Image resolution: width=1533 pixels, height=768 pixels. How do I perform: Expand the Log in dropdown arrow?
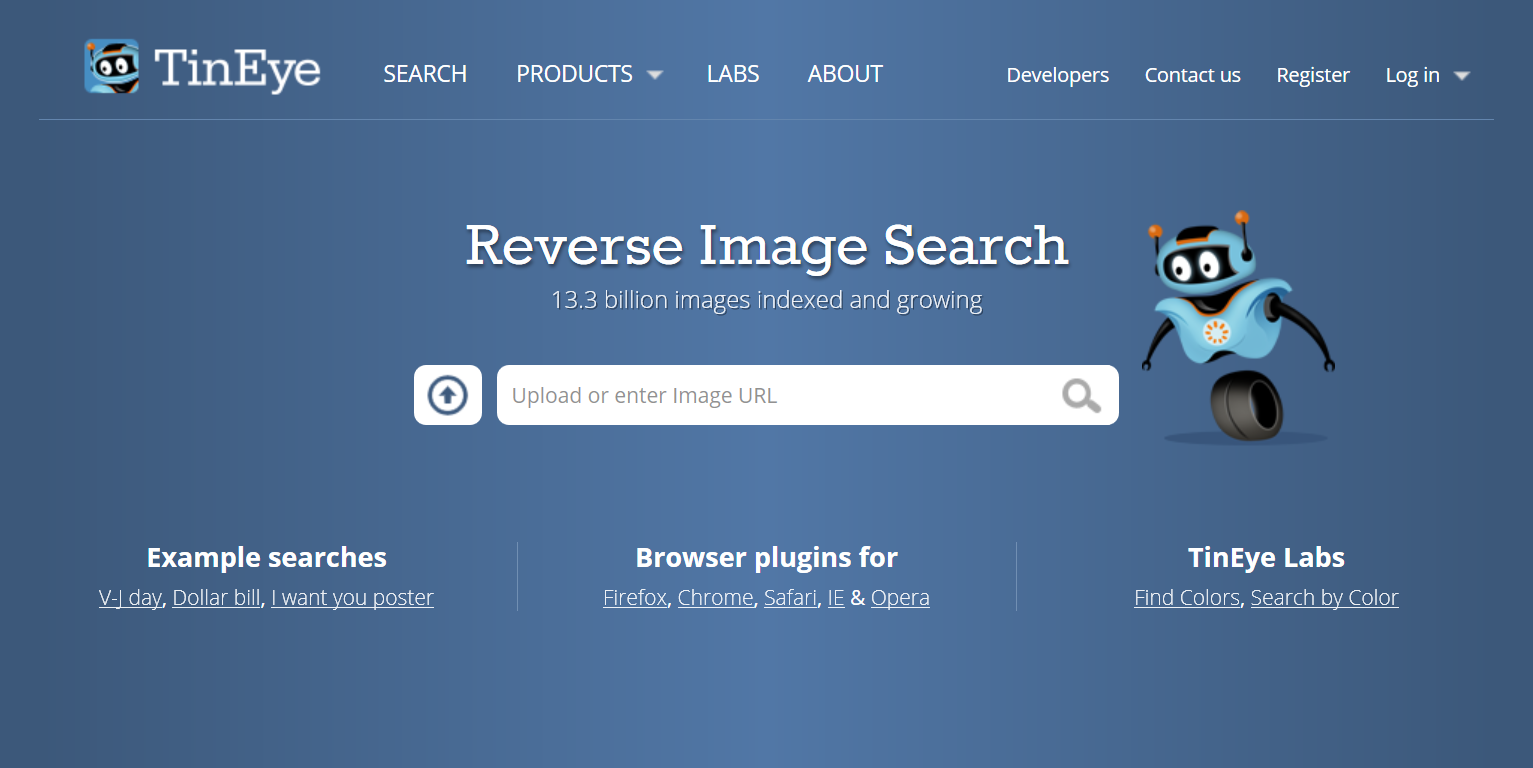click(1461, 76)
